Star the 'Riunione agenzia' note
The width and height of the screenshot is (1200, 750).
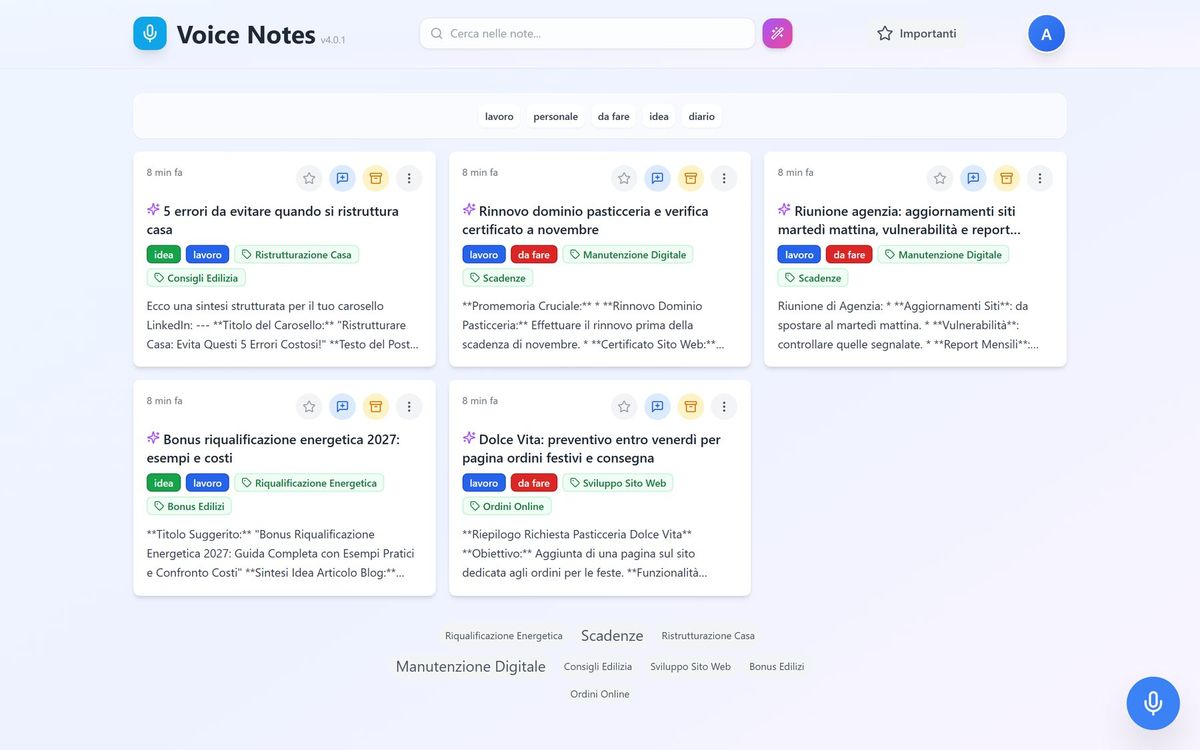[x=940, y=179]
